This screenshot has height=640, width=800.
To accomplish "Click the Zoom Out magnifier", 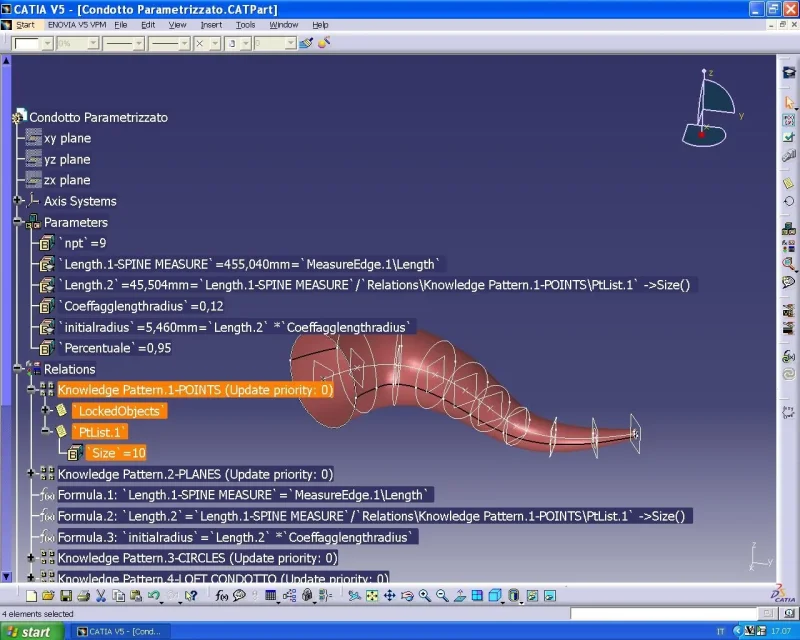I will [x=442, y=596].
